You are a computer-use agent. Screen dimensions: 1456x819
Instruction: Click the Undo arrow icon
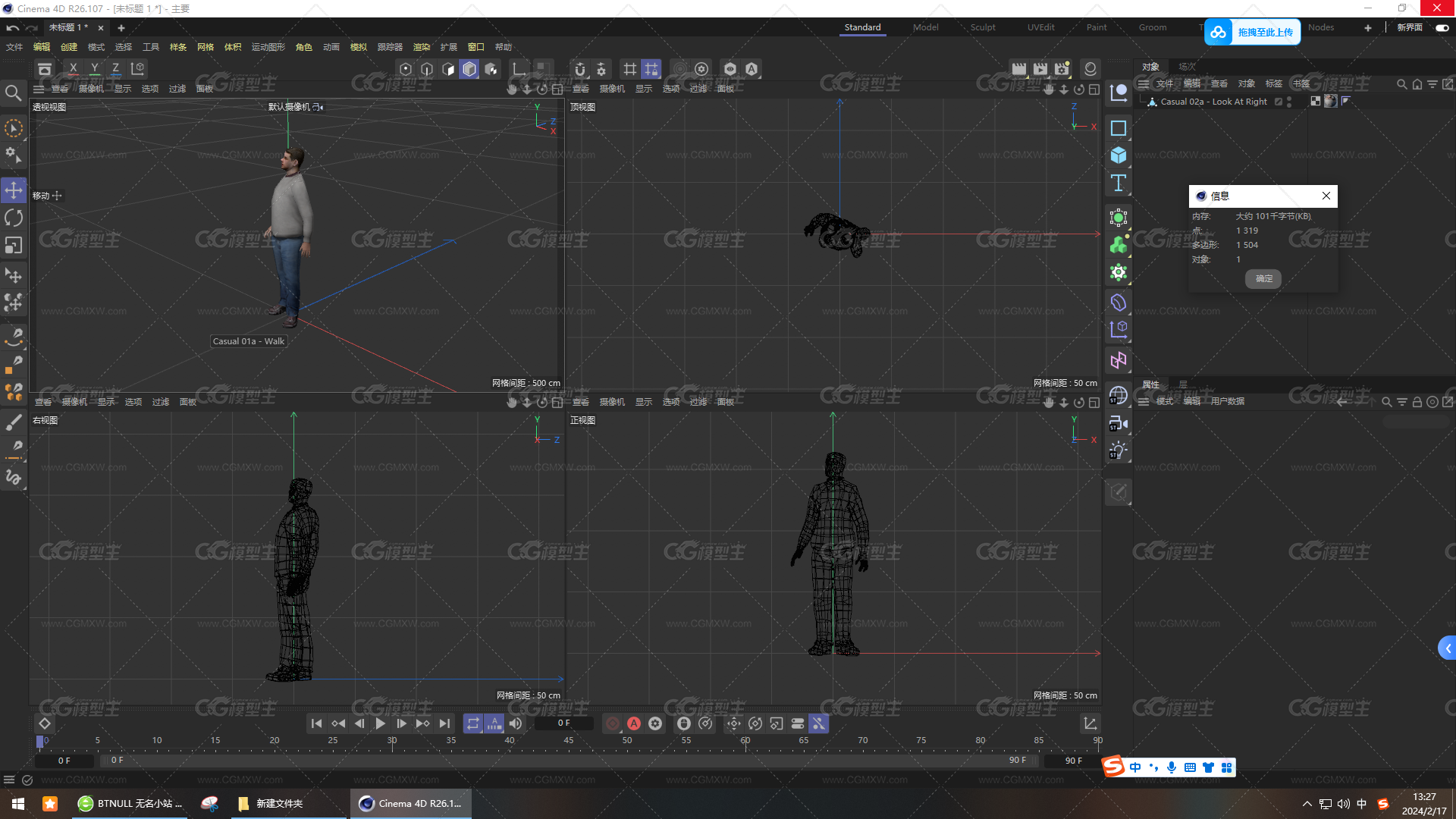tap(12, 27)
